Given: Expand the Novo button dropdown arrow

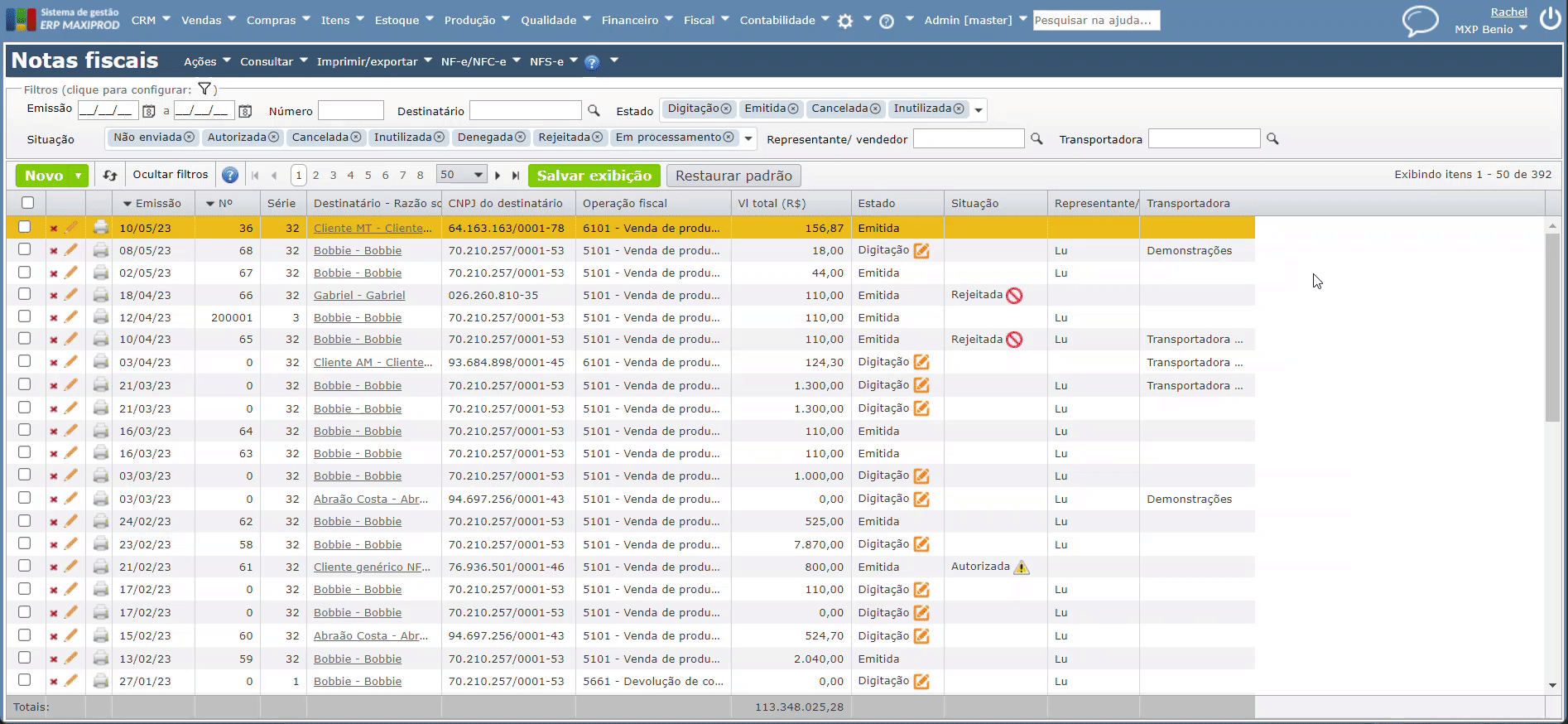Looking at the screenshot, I should click(78, 176).
